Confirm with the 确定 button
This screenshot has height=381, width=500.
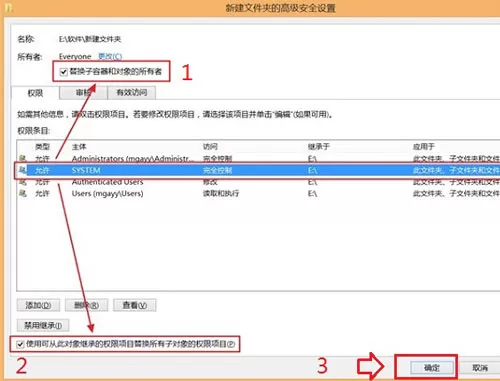pos(432,368)
